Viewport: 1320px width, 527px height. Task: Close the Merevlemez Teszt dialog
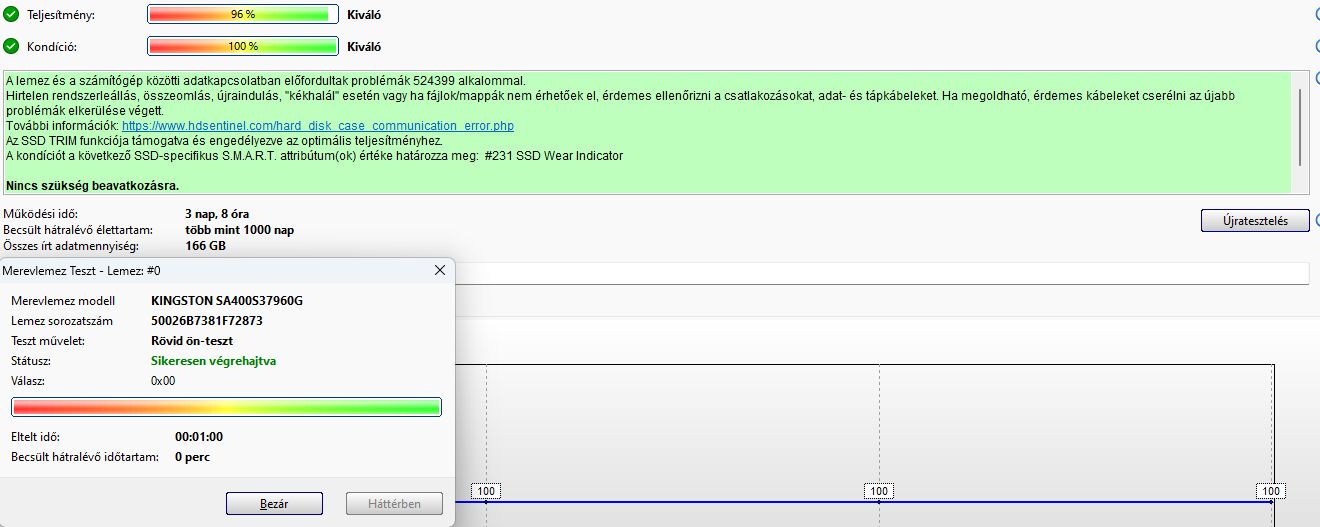(439, 270)
